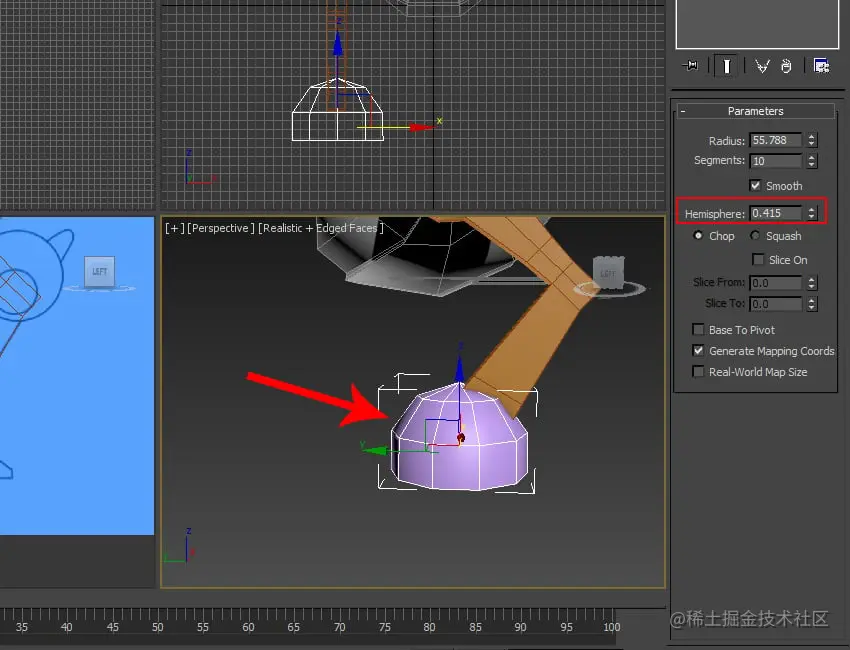850x650 pixels.
Task: Enable Base To Pivot checkbox
Action: click(x=698, y=330)
